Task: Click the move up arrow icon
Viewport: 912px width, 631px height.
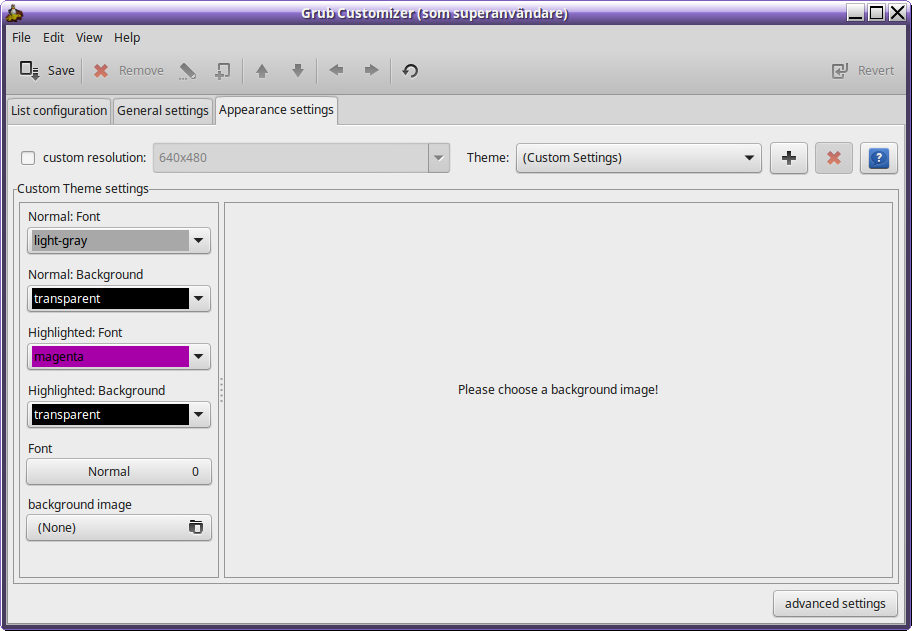Action: 262,71
